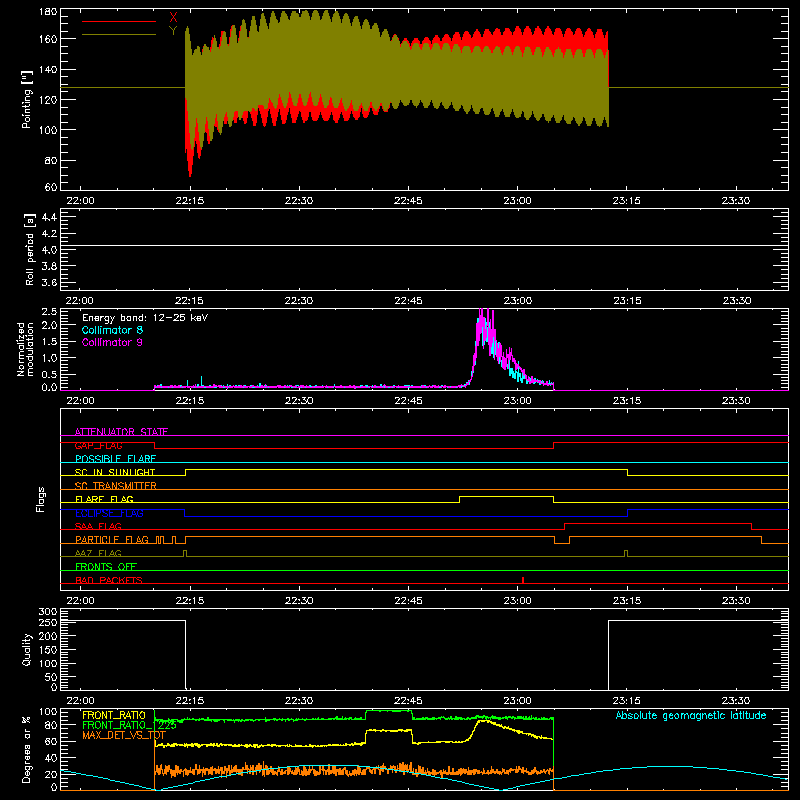This screenshot has width=800, height=800.
Task: Click the 3.6 tick on Roll period axis
Action: tap(49, 282)
